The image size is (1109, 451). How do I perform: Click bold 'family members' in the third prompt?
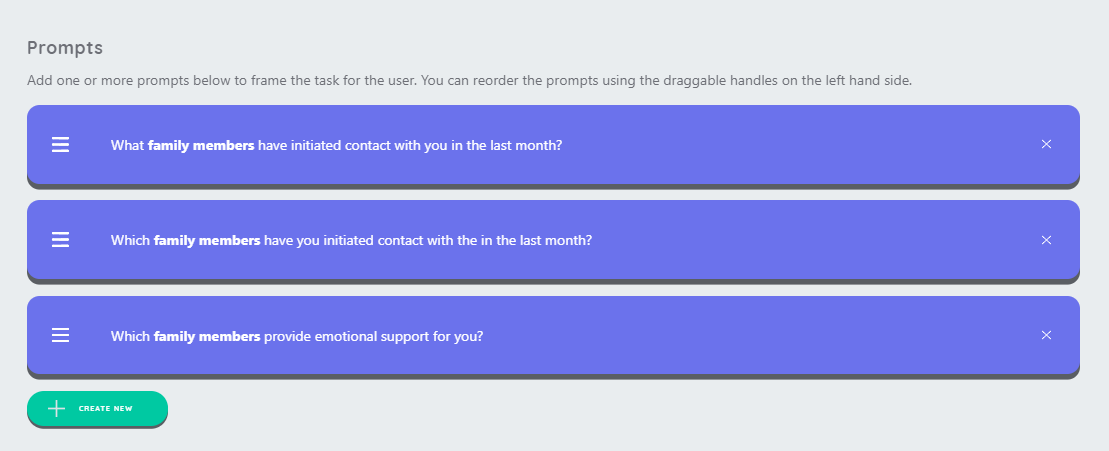coord(207,336)
